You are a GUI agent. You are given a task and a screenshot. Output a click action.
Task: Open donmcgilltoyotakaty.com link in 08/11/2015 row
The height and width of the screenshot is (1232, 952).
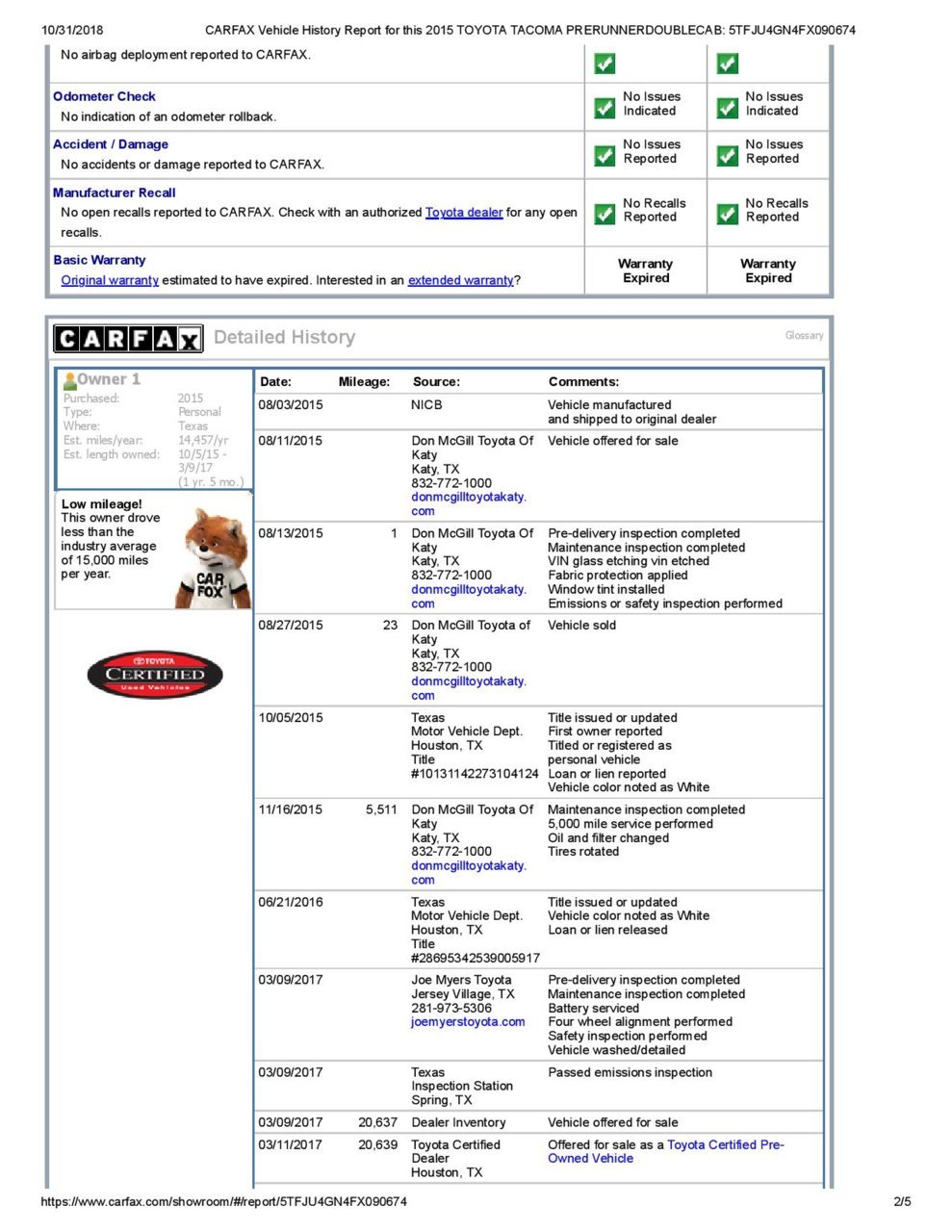coord(469,504)
